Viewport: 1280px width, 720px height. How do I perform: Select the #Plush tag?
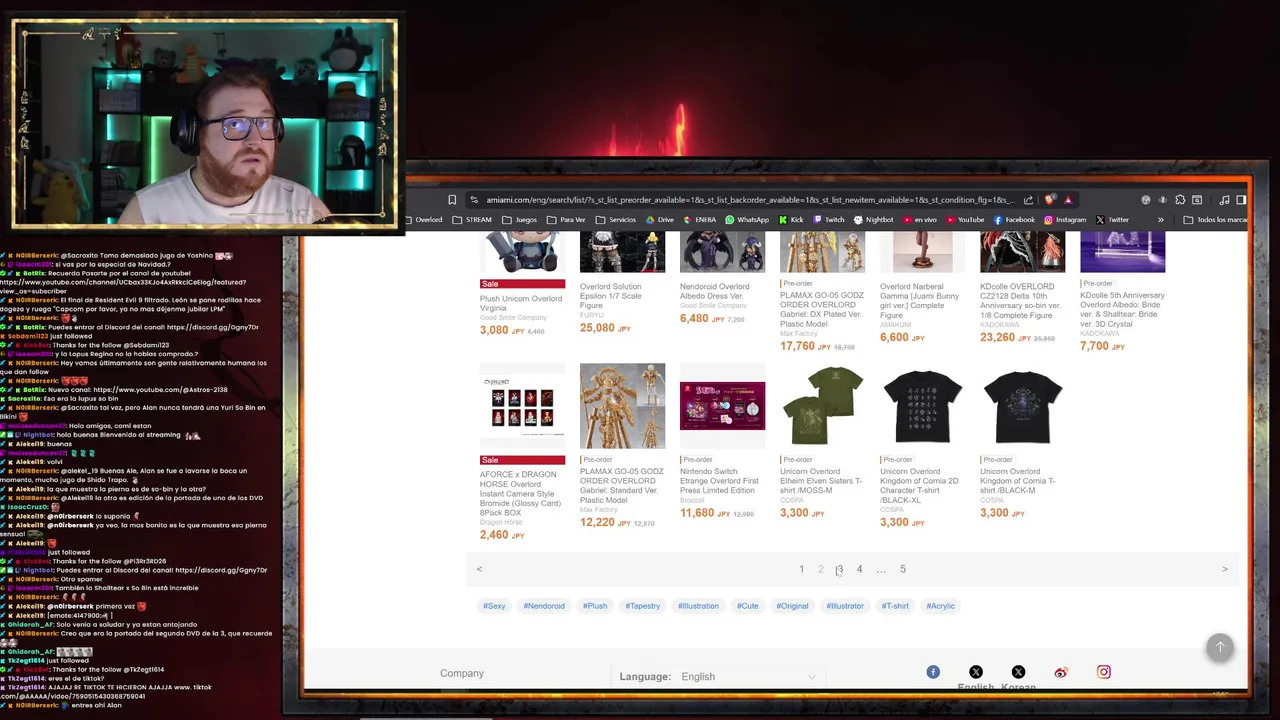(595, 606)
